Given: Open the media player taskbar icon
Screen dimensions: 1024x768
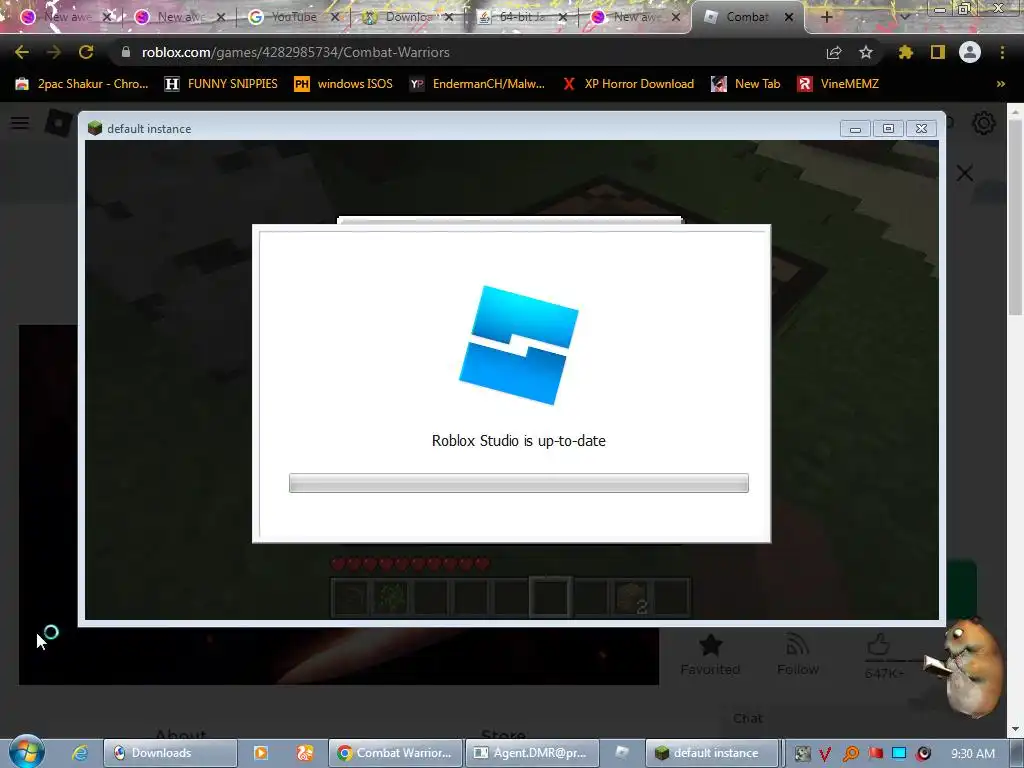Looking at the screenshot, I should point(261,753).
